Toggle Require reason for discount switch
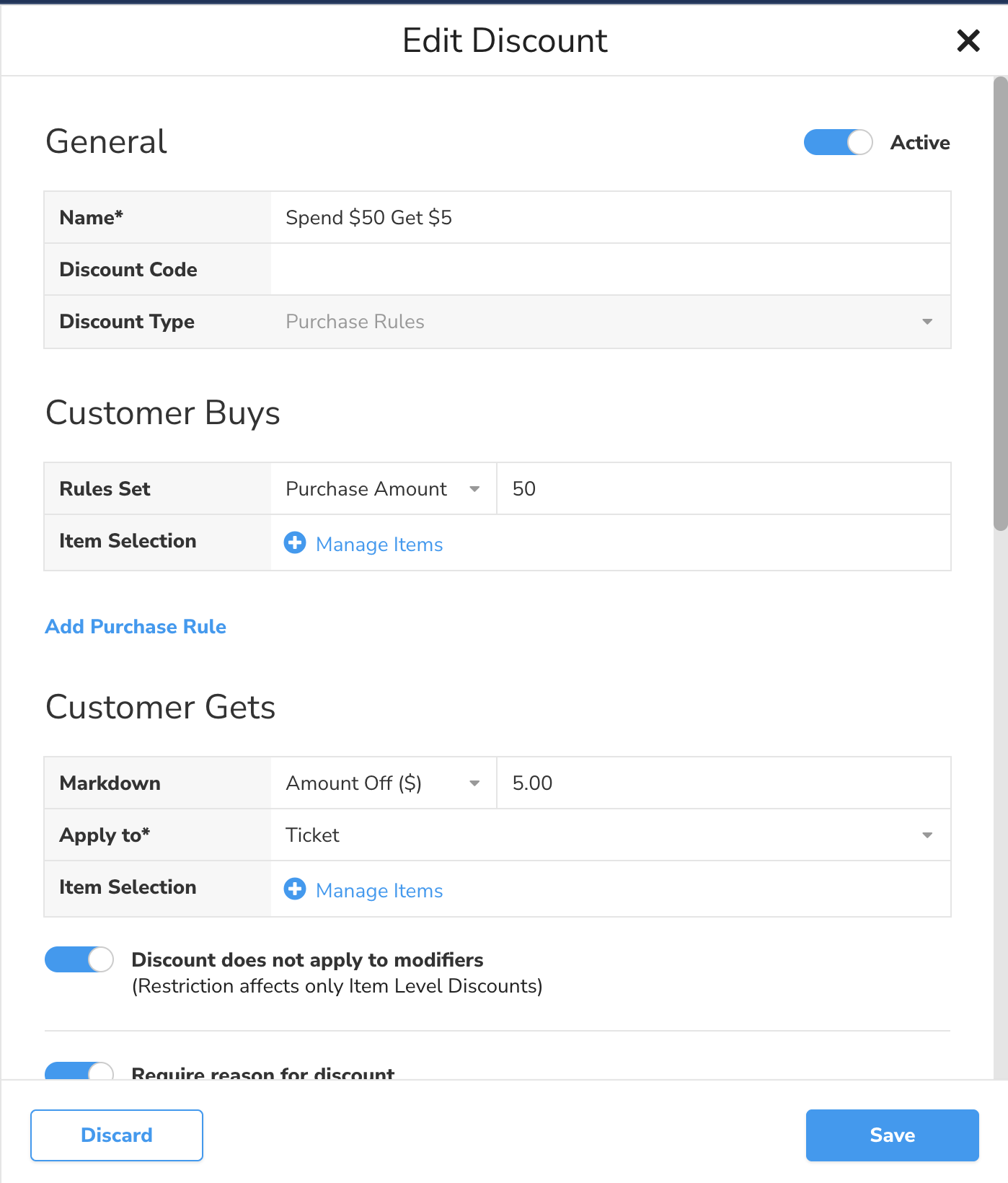The width and height of the screenshot is (1008, 1183). pos(79,1071)
